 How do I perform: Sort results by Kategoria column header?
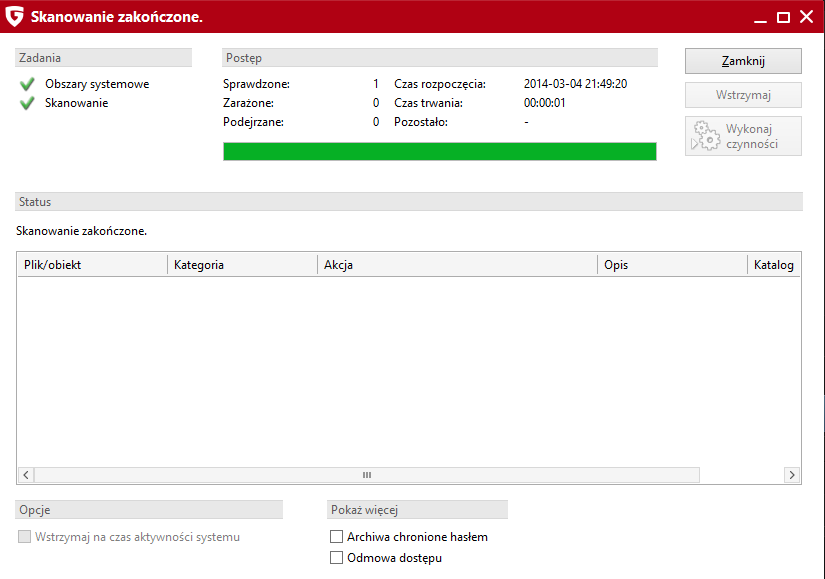243,265
